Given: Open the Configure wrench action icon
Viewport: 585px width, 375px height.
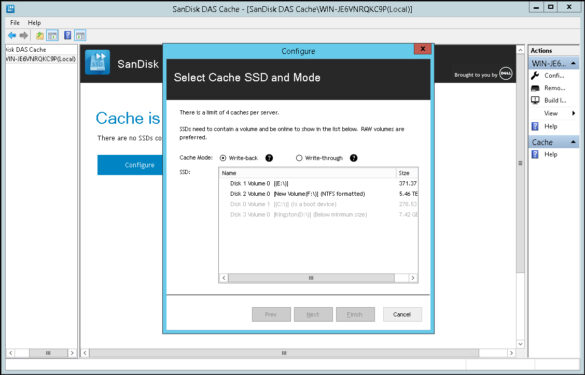Looking at the screenshot, I should pos(535,76).
